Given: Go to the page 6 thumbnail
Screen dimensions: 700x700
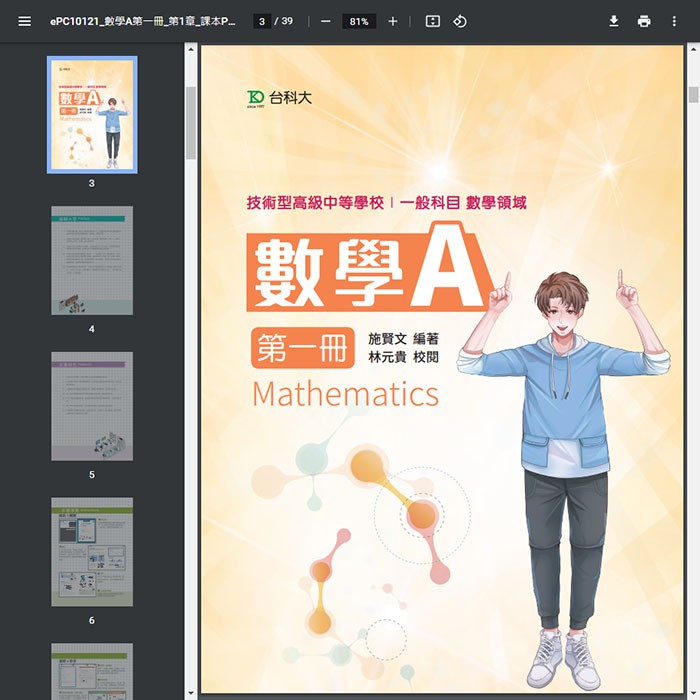Looking at the screenshot, I should click(x=92, y=552).
